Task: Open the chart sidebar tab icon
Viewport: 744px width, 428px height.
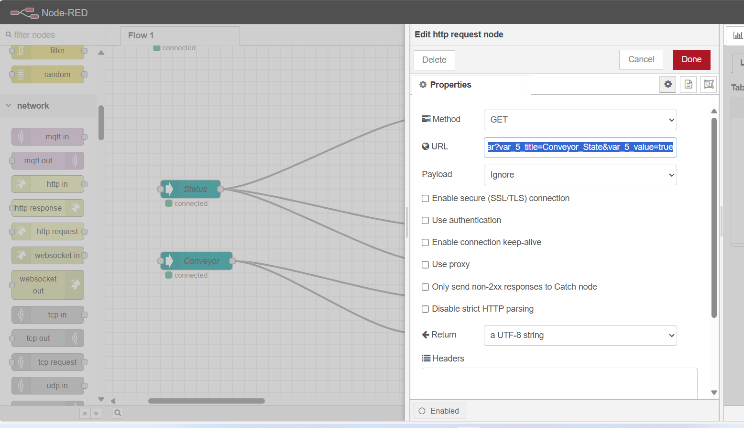Action: [x=737, y=35]
